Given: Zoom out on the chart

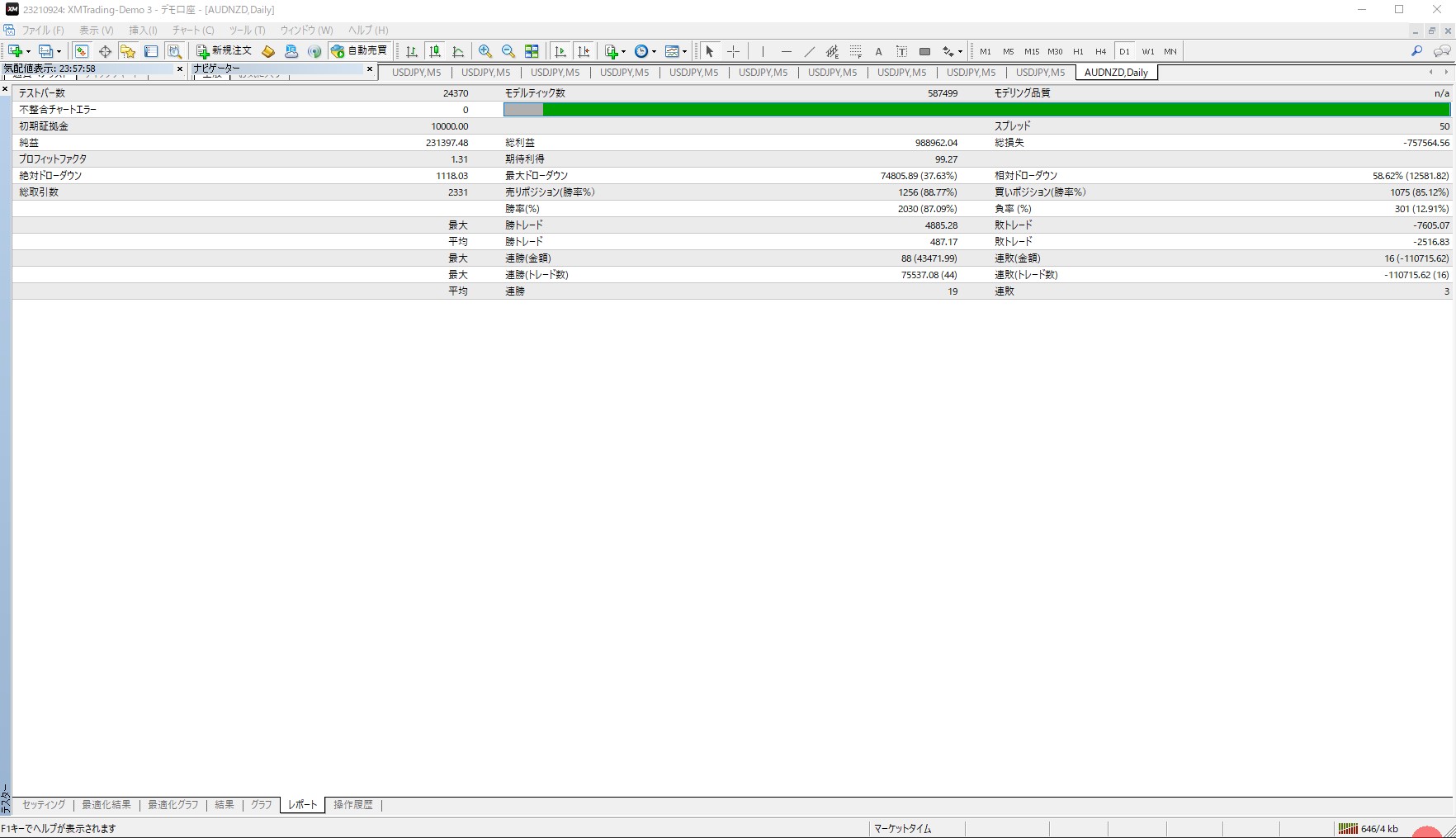Looking at the screenshot, I should coord(508,51).
